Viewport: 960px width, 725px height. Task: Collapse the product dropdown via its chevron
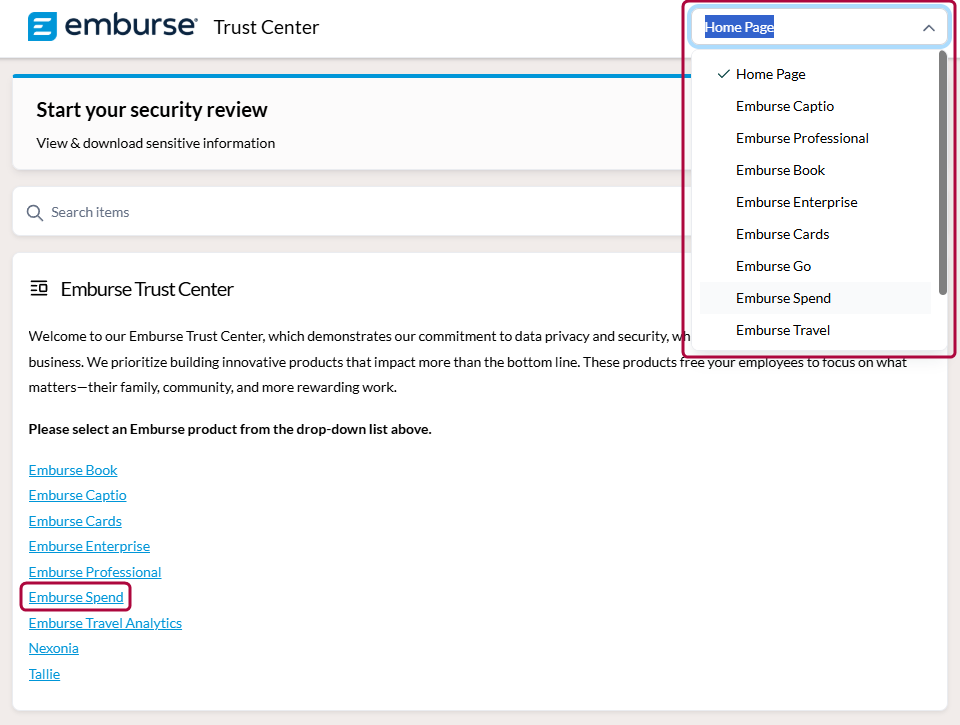click(929, 27)
